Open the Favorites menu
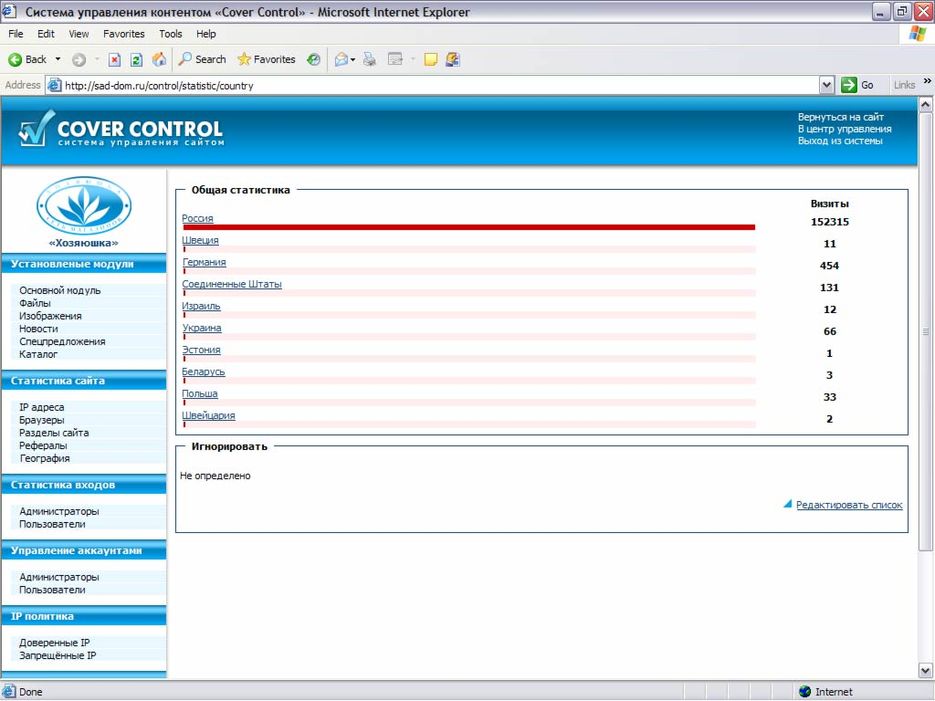 pyautogui.click(x=123, y=33)
